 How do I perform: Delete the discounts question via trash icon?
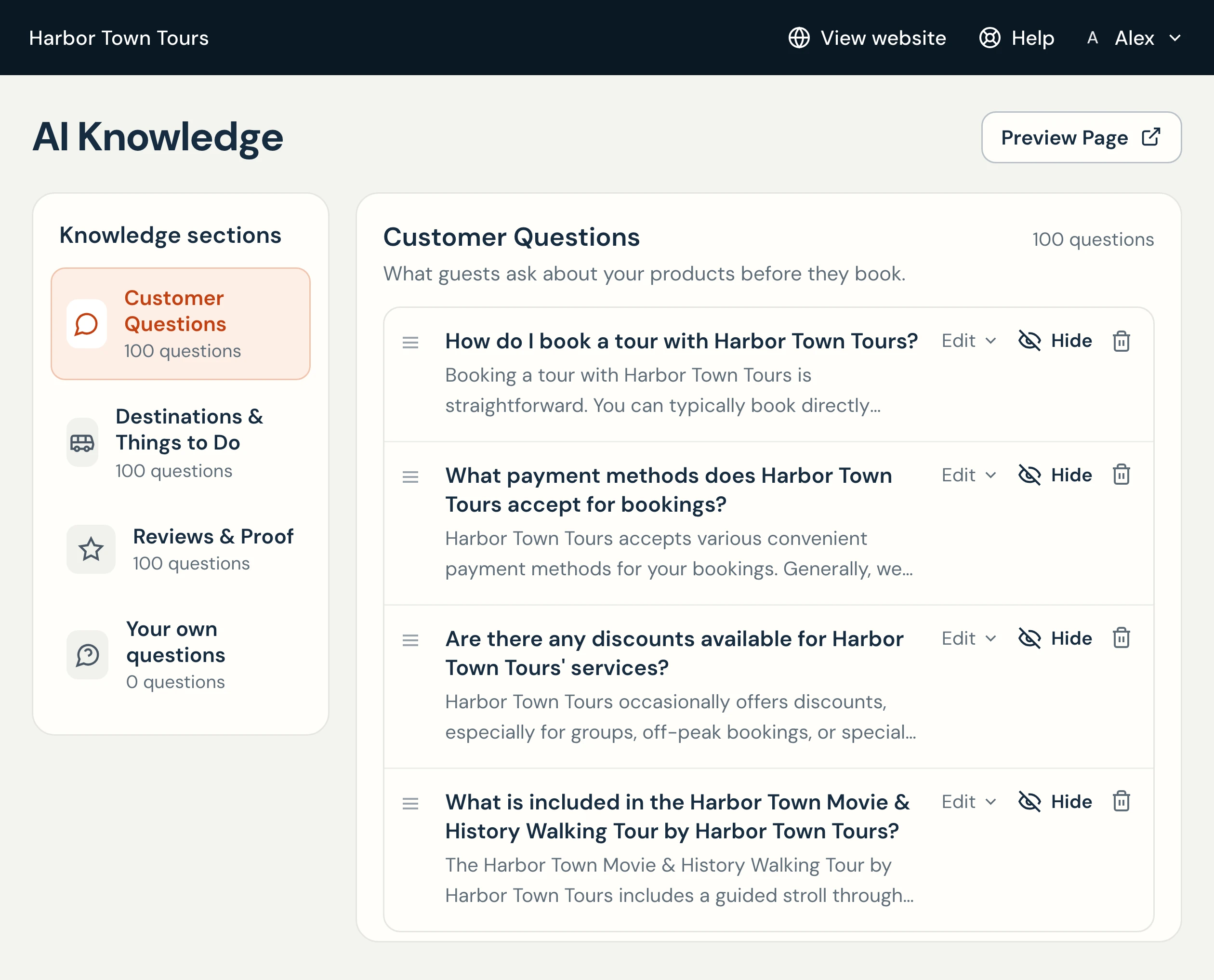[1121, 638]
